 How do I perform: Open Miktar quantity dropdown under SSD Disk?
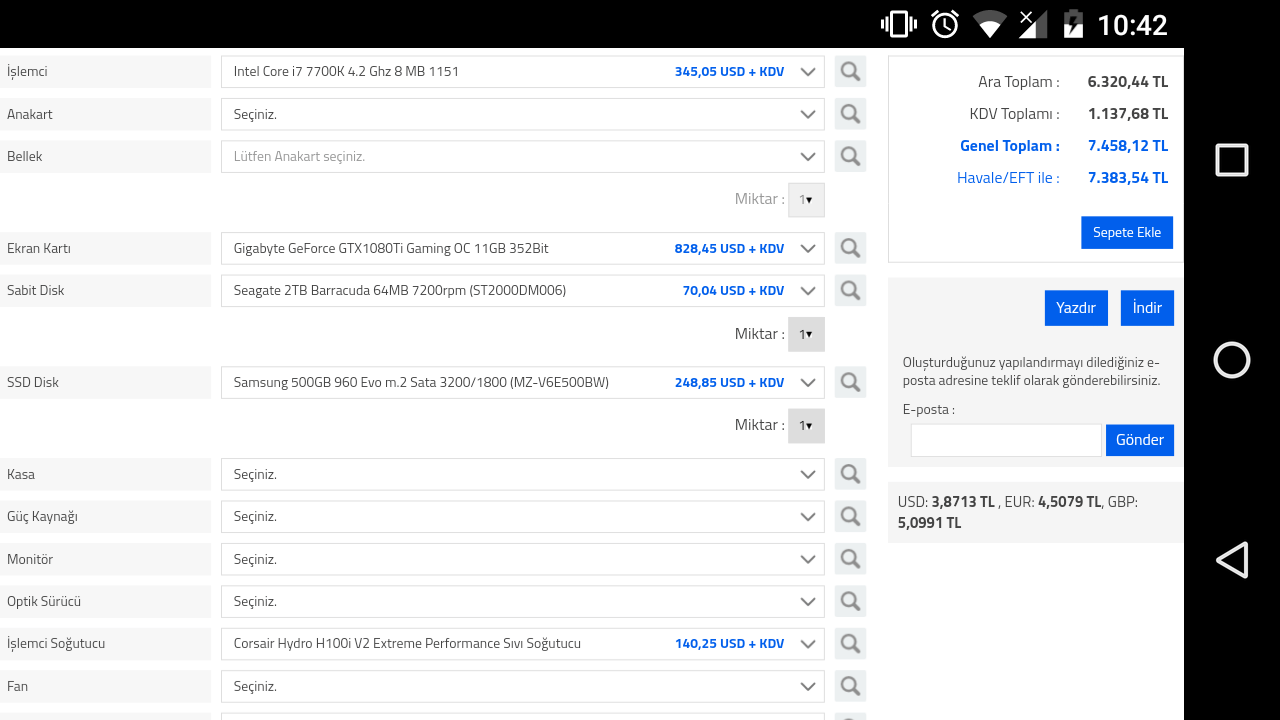pyautogui.click(x=805, y=425)
